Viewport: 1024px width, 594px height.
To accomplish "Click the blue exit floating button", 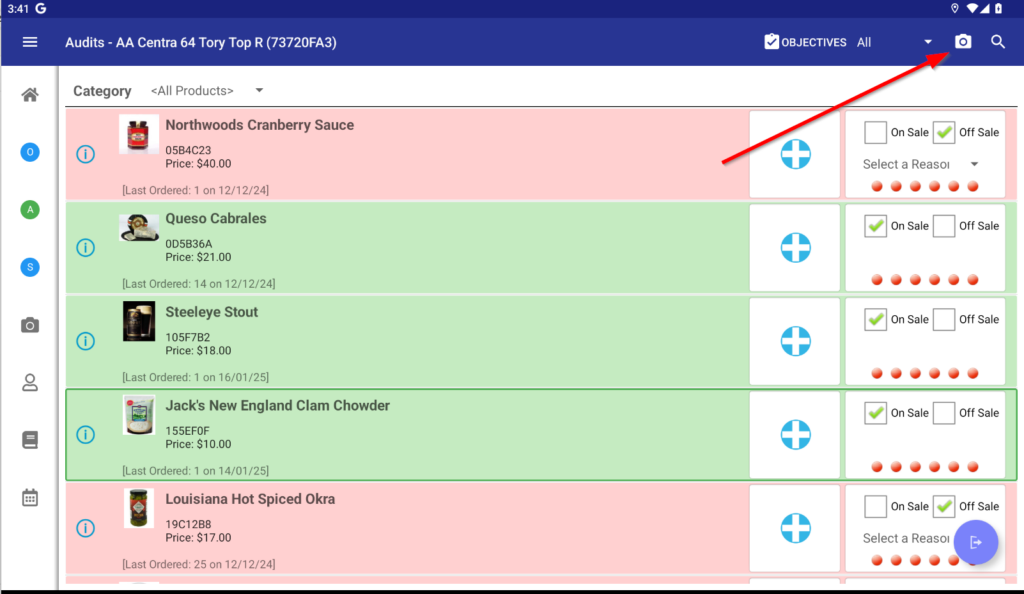I will point(975,542).
